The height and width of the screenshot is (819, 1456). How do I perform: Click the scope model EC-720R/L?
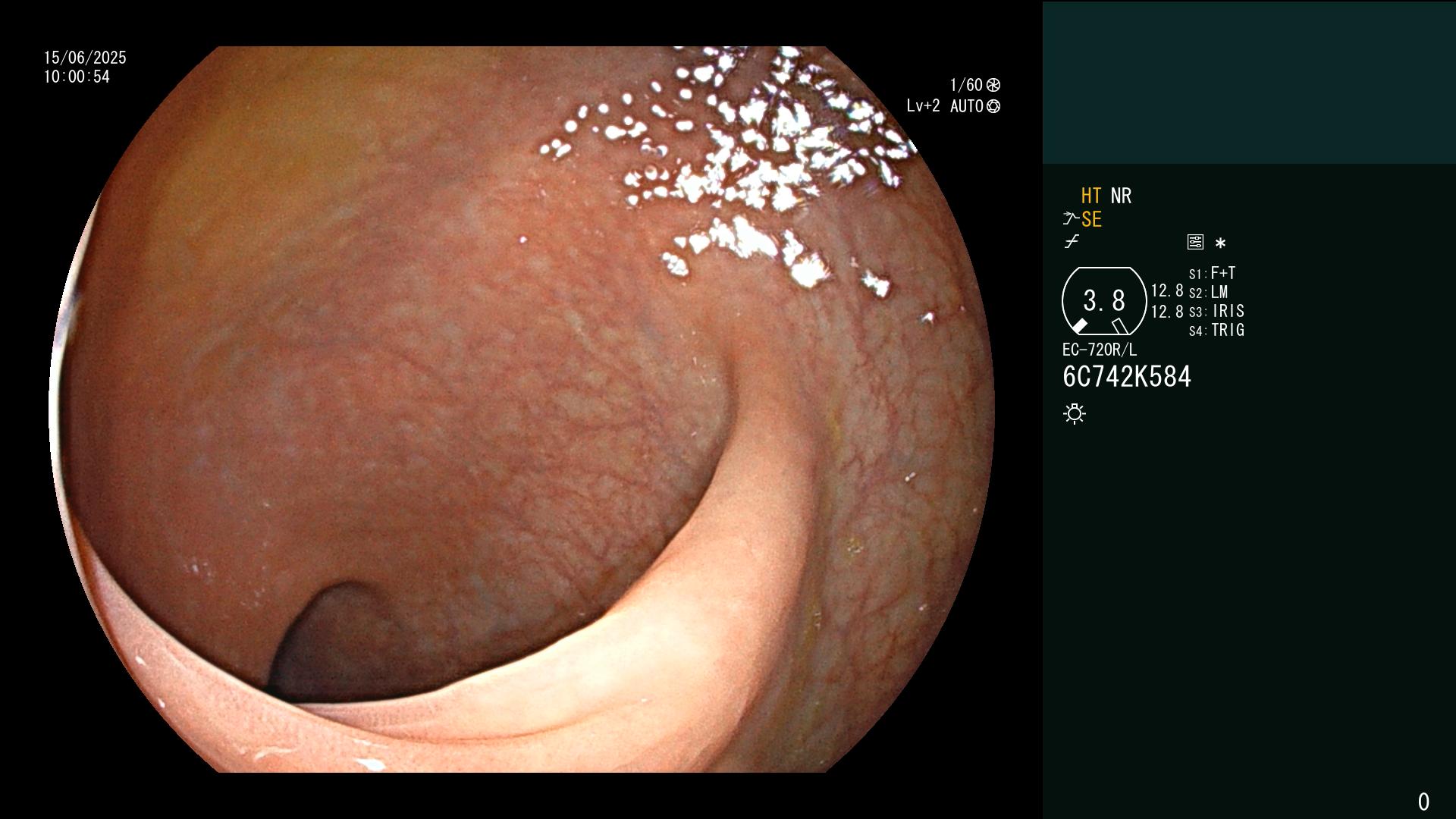click(x=1100, y=350)
